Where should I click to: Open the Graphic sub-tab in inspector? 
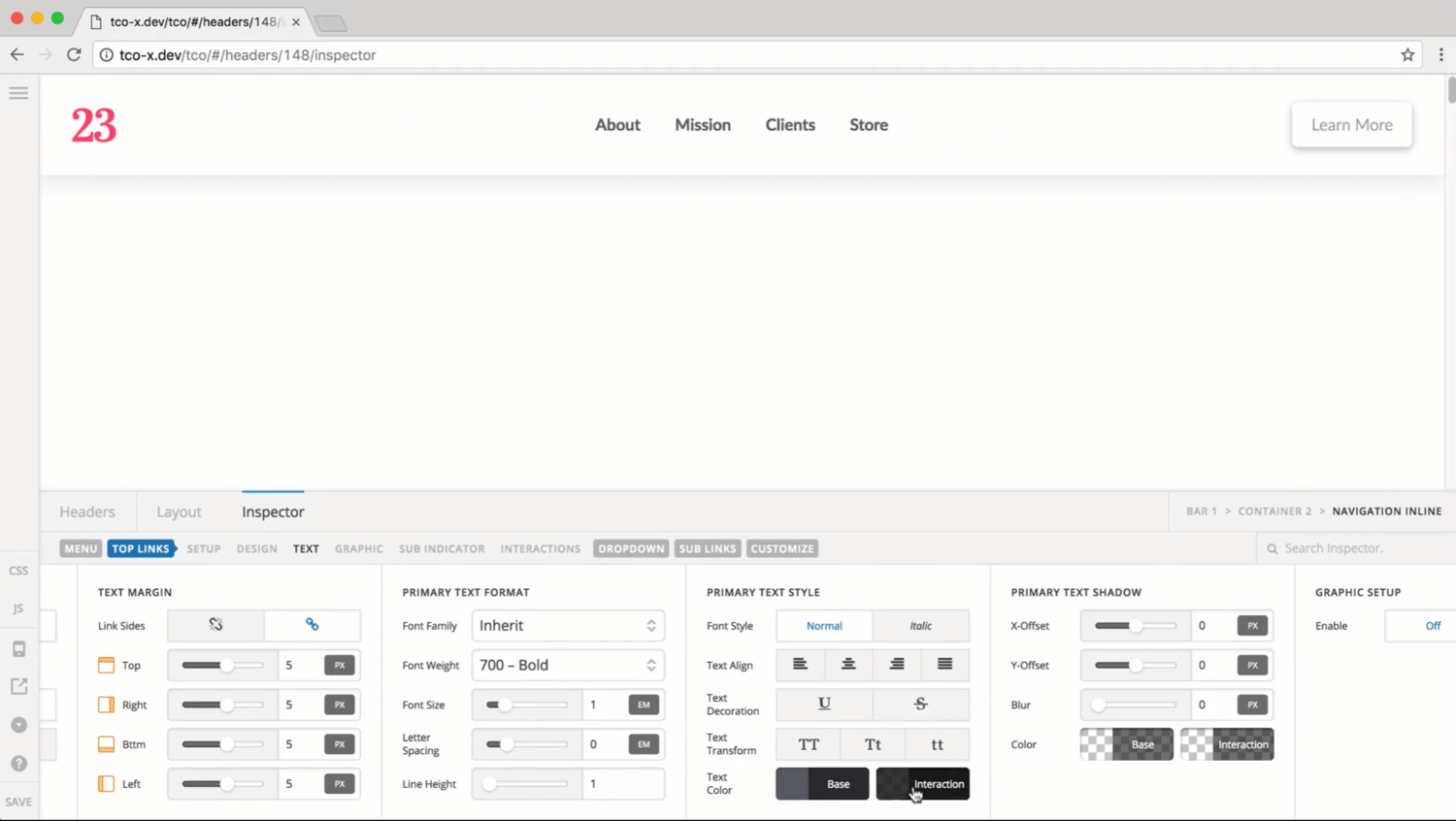[359, 548]
